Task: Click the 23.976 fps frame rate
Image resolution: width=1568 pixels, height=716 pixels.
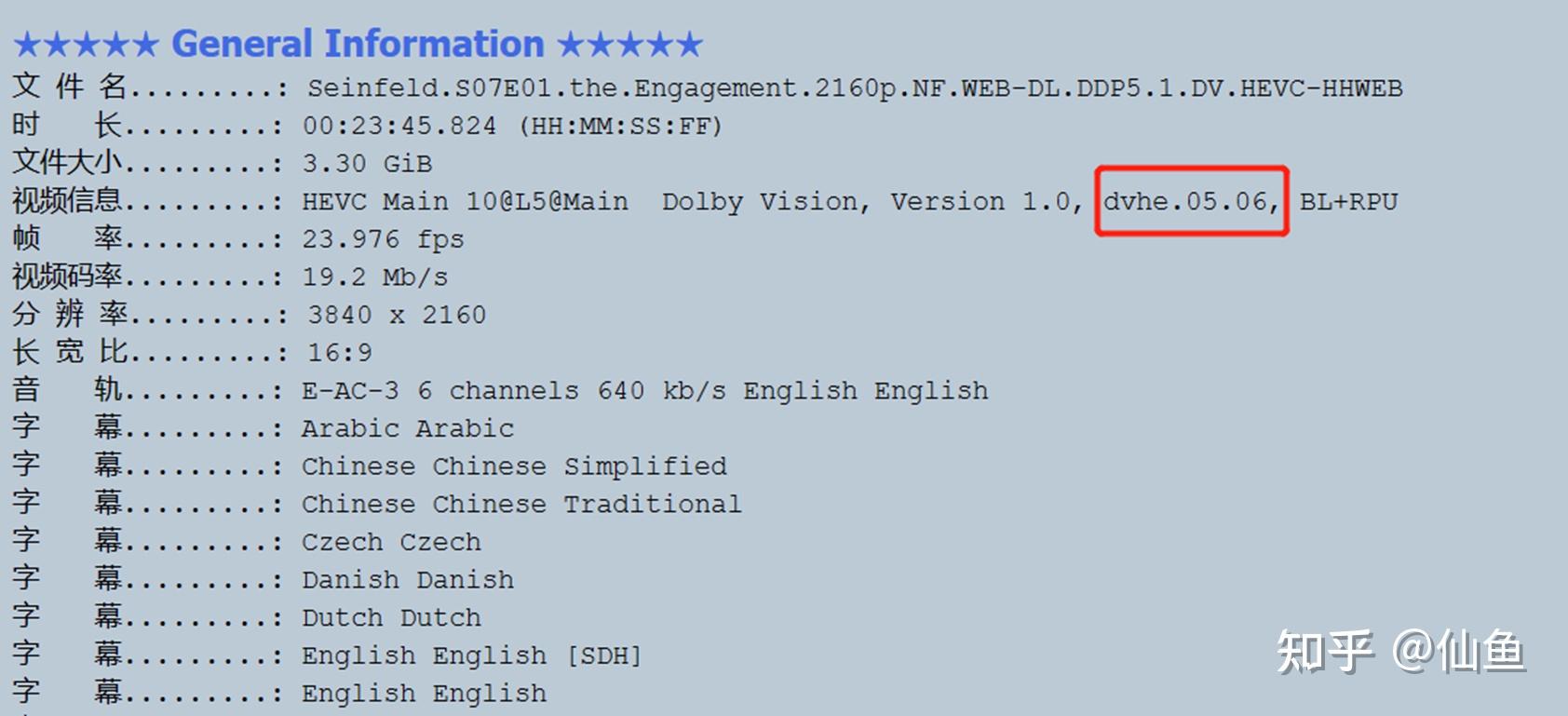Action: point(383,239)
